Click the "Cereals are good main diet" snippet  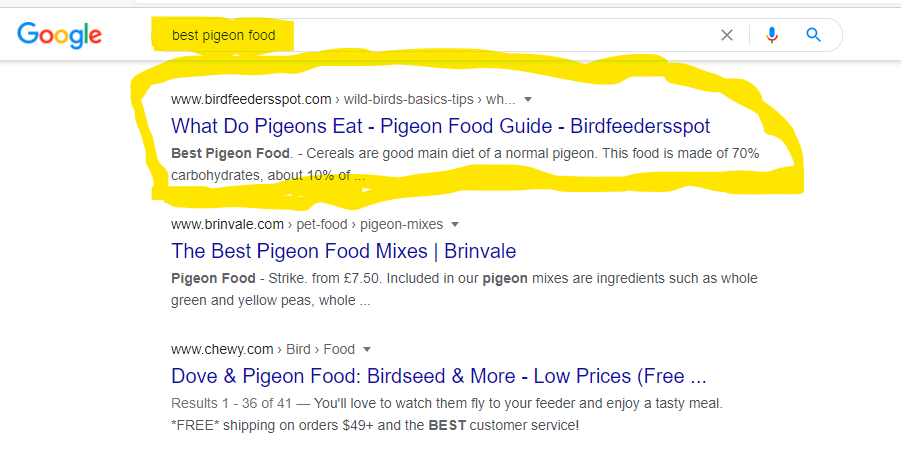(465, 155)
